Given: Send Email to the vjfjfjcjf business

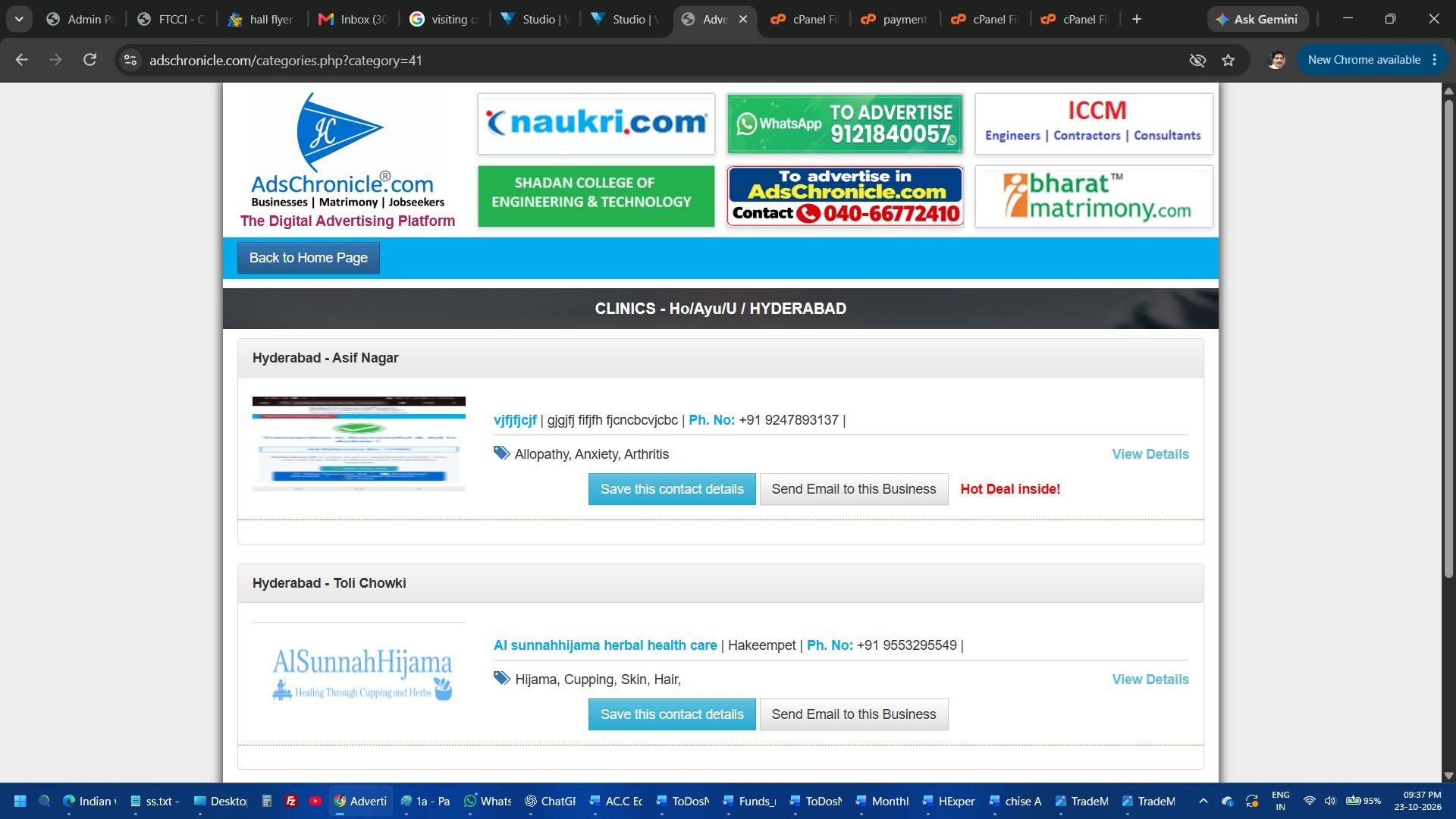Looking at the screenshot, I should [854, 489].
